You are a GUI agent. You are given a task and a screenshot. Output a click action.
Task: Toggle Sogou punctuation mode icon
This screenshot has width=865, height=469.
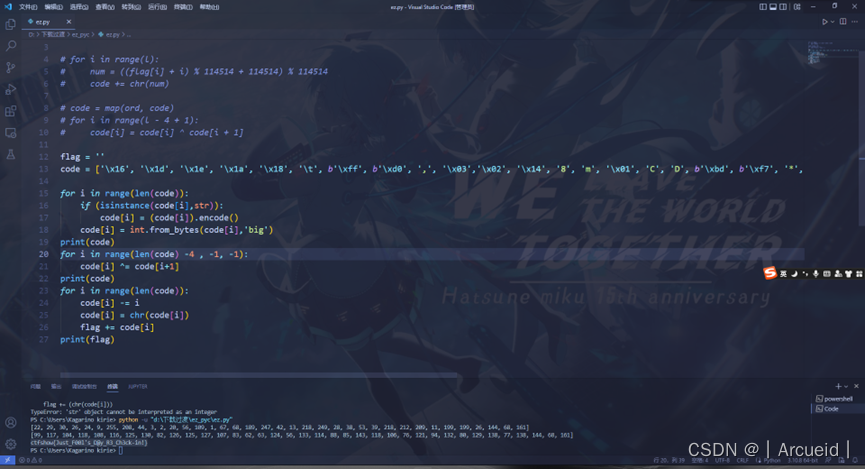tap(805, 274)
